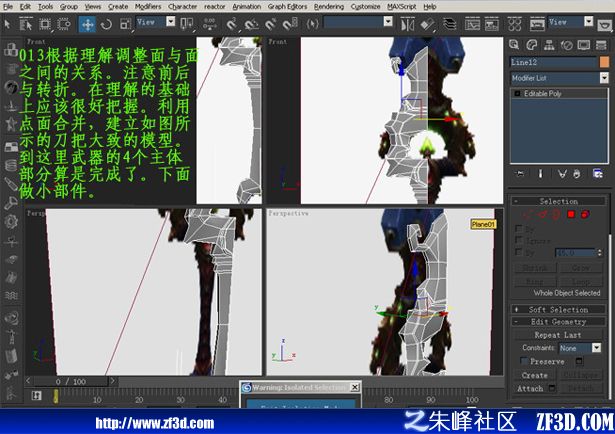Open Select by Name tool
This screenshot has height=434, width=615.
26,24
